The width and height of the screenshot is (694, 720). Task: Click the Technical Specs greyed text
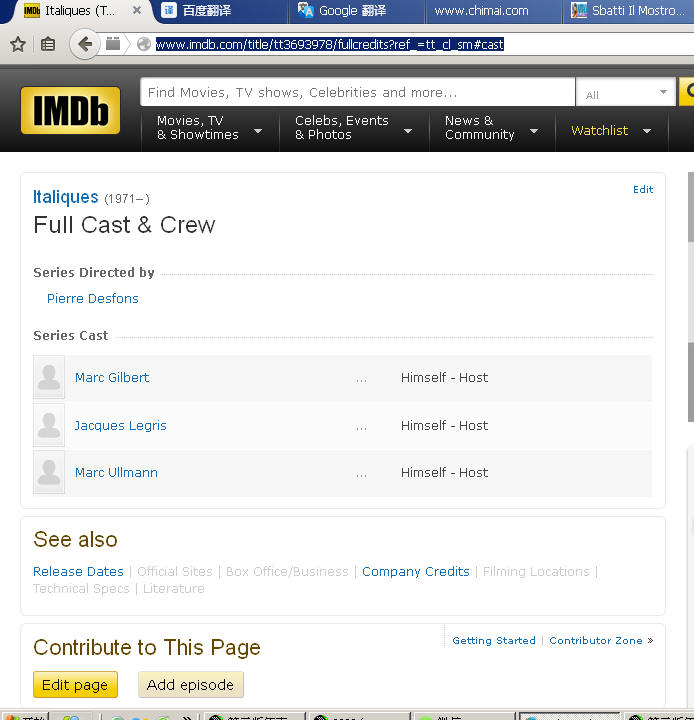[81, 589]
